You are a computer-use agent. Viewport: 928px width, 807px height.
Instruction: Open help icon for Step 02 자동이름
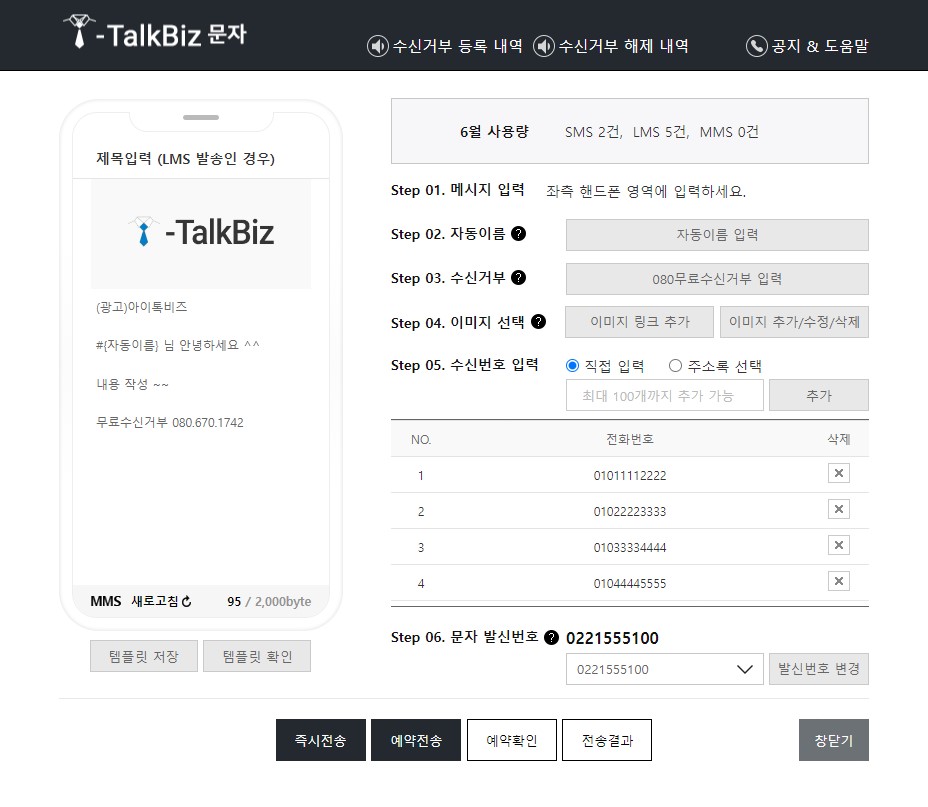[518, 234]
